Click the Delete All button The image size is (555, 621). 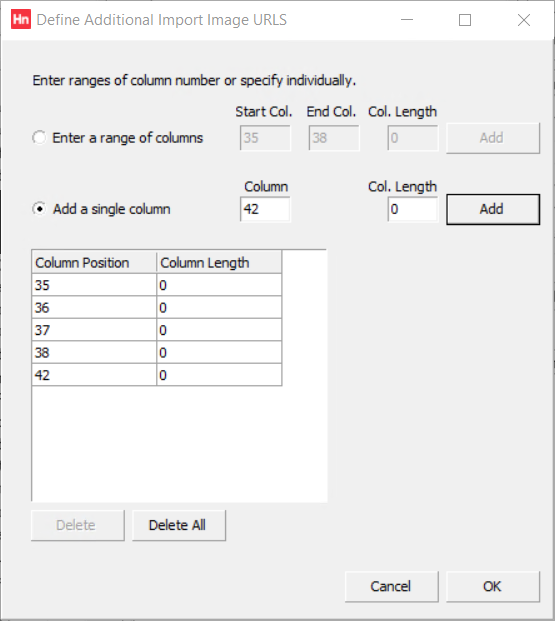(x=179, y=525)
